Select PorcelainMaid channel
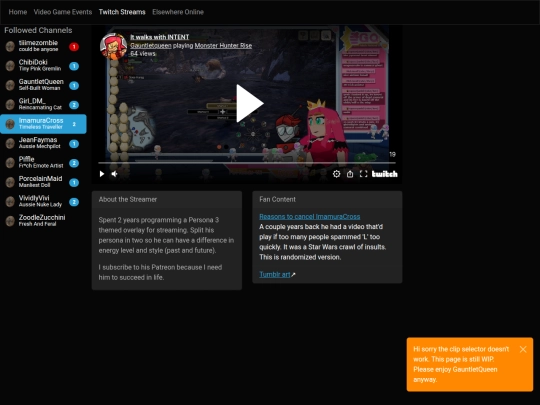Image resolution: width=540 pixels, height=405 pixels. (x=43, y=182)
